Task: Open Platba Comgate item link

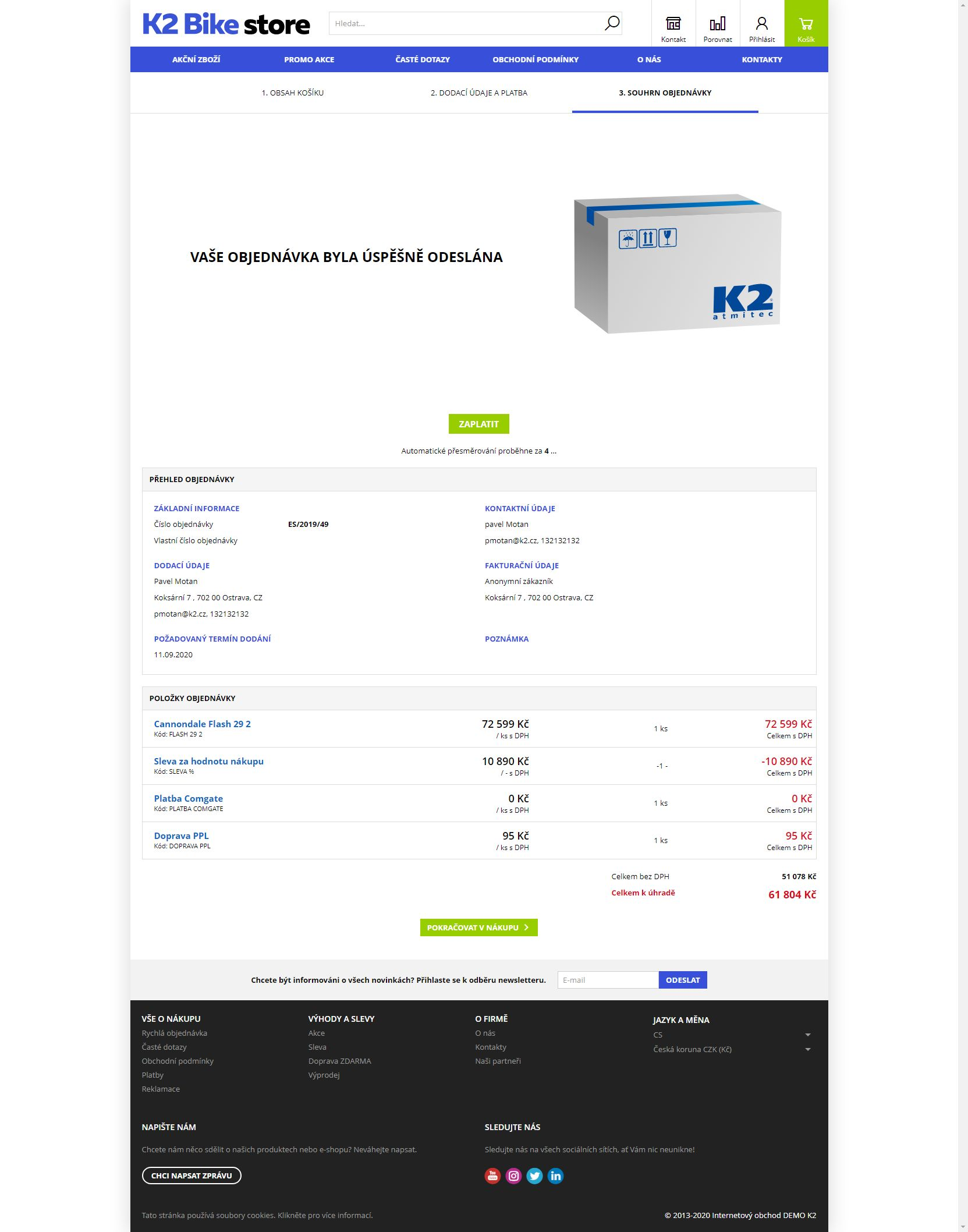Action: (189, 798)
